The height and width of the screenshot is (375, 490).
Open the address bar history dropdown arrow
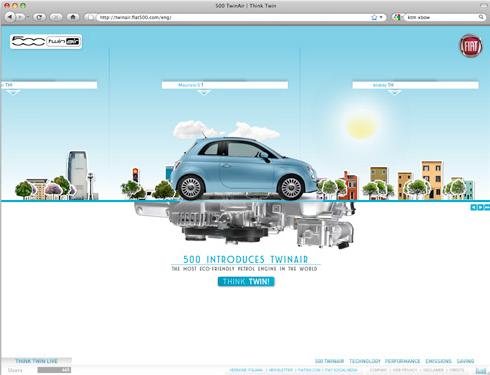point(381,17)
